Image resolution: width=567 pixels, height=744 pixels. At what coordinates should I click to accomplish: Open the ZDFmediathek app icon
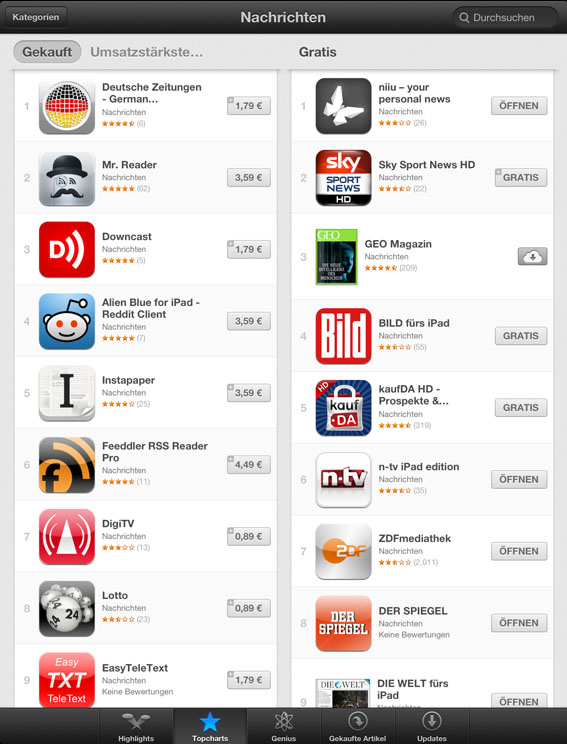(x=344, y=551)
